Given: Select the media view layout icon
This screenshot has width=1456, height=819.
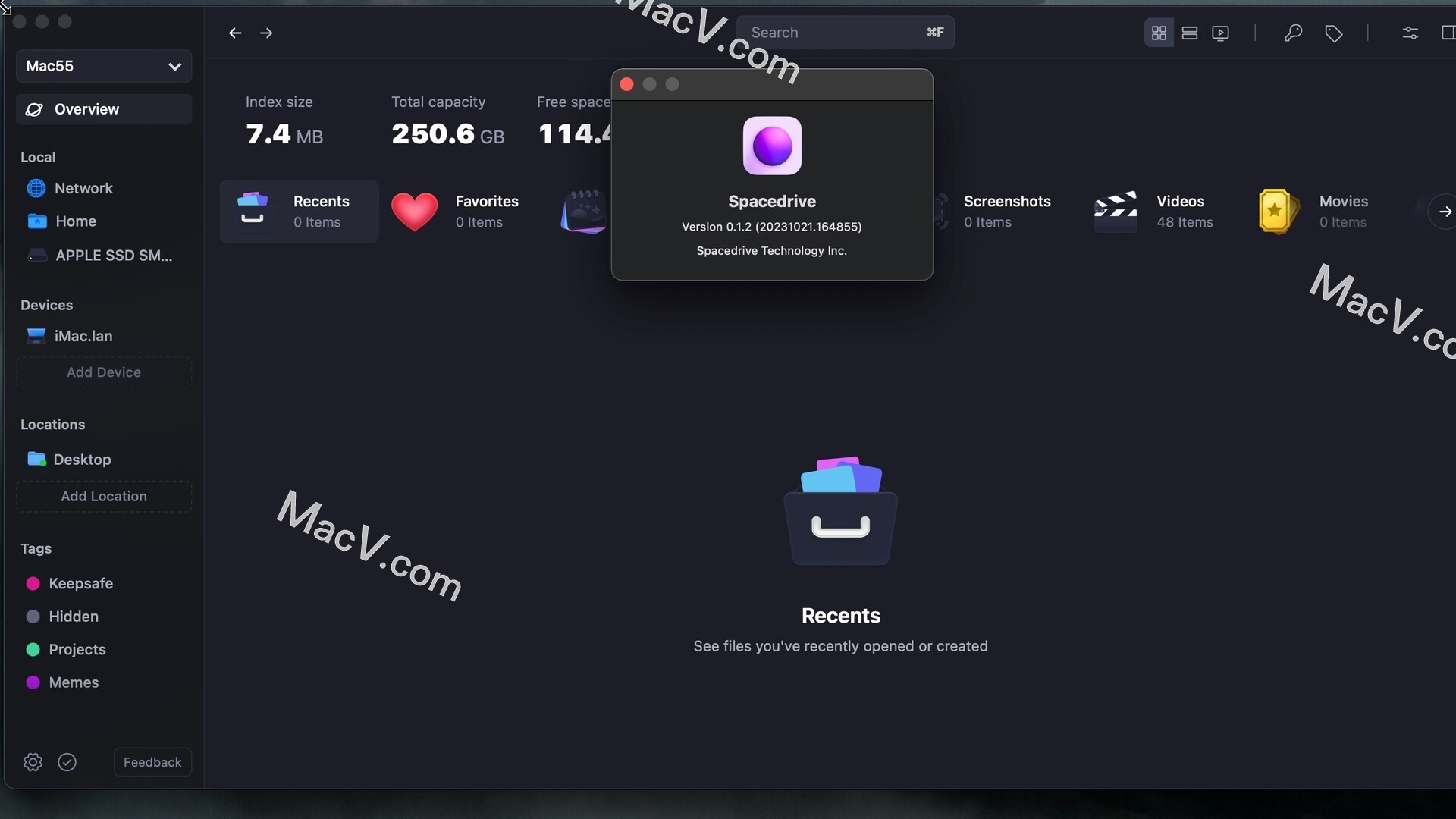Looking at the screenshot, I should point(1222,31).
